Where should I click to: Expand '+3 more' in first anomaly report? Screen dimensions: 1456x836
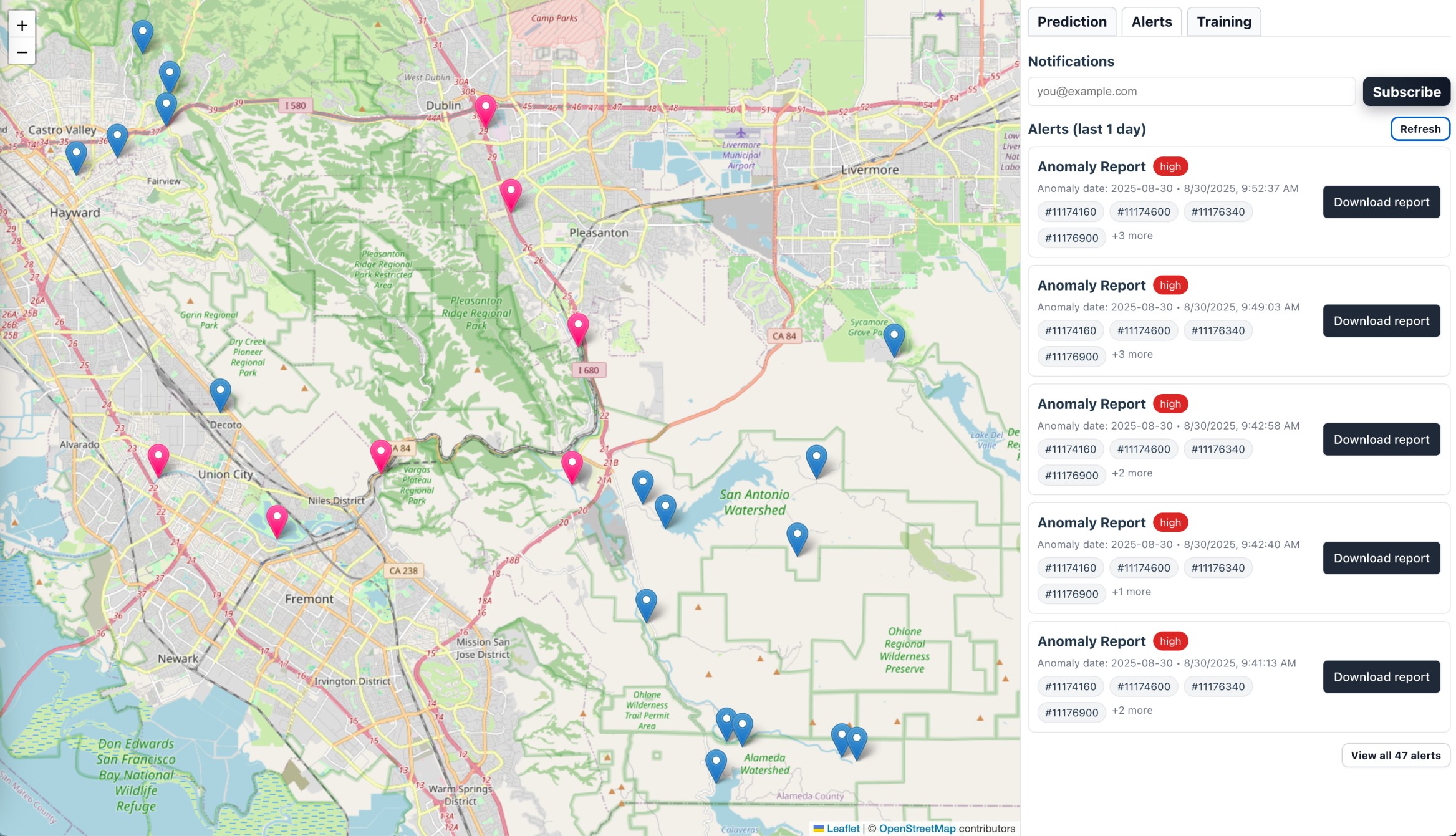click(x=1132, y=236)
